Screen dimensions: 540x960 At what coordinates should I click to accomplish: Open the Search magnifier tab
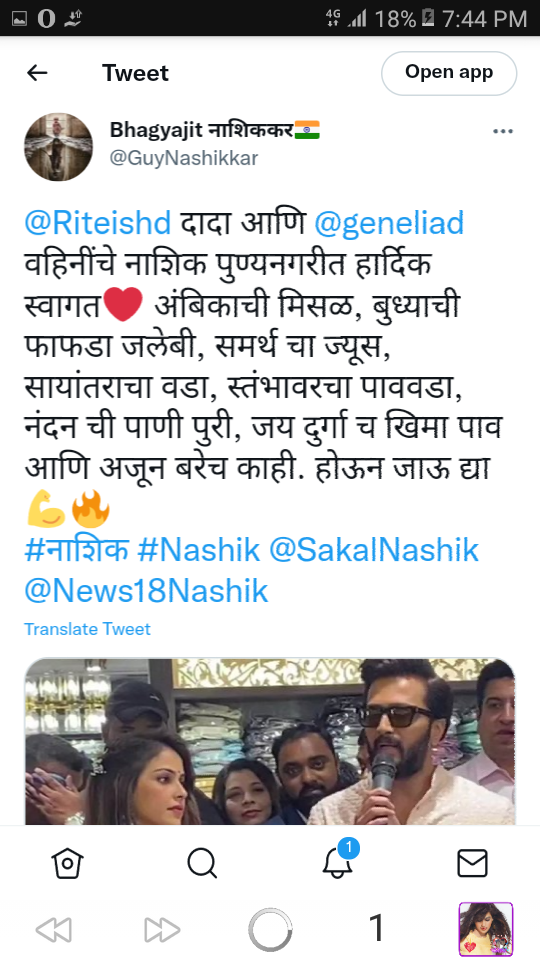click(202, 863)
